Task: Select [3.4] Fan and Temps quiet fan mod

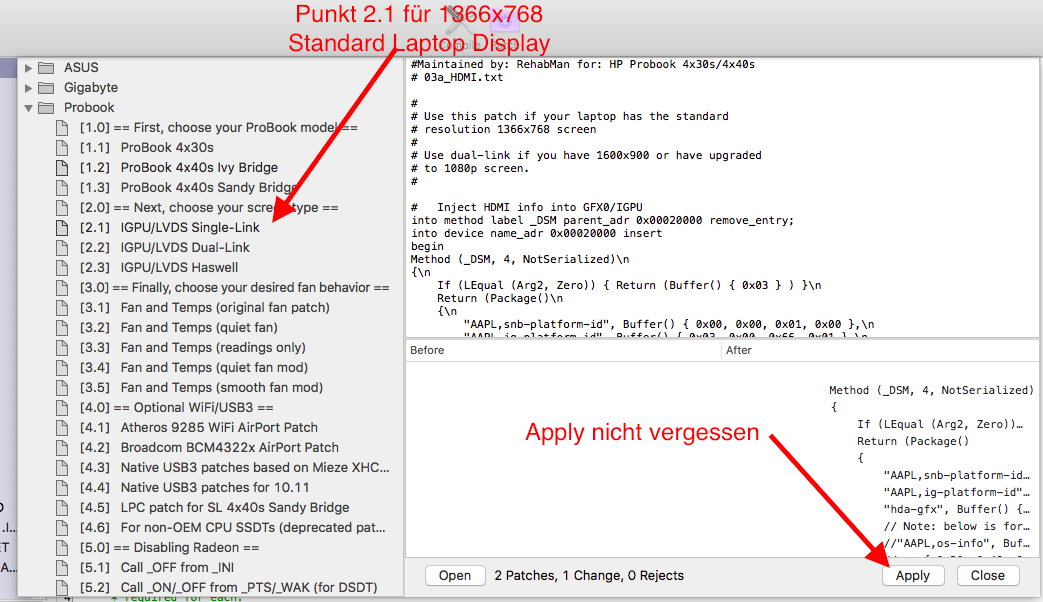Action: [210, 367]
